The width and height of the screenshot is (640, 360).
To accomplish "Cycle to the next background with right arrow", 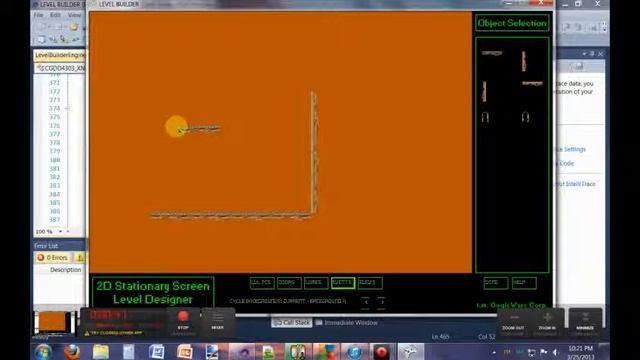I will pos(381,302).
